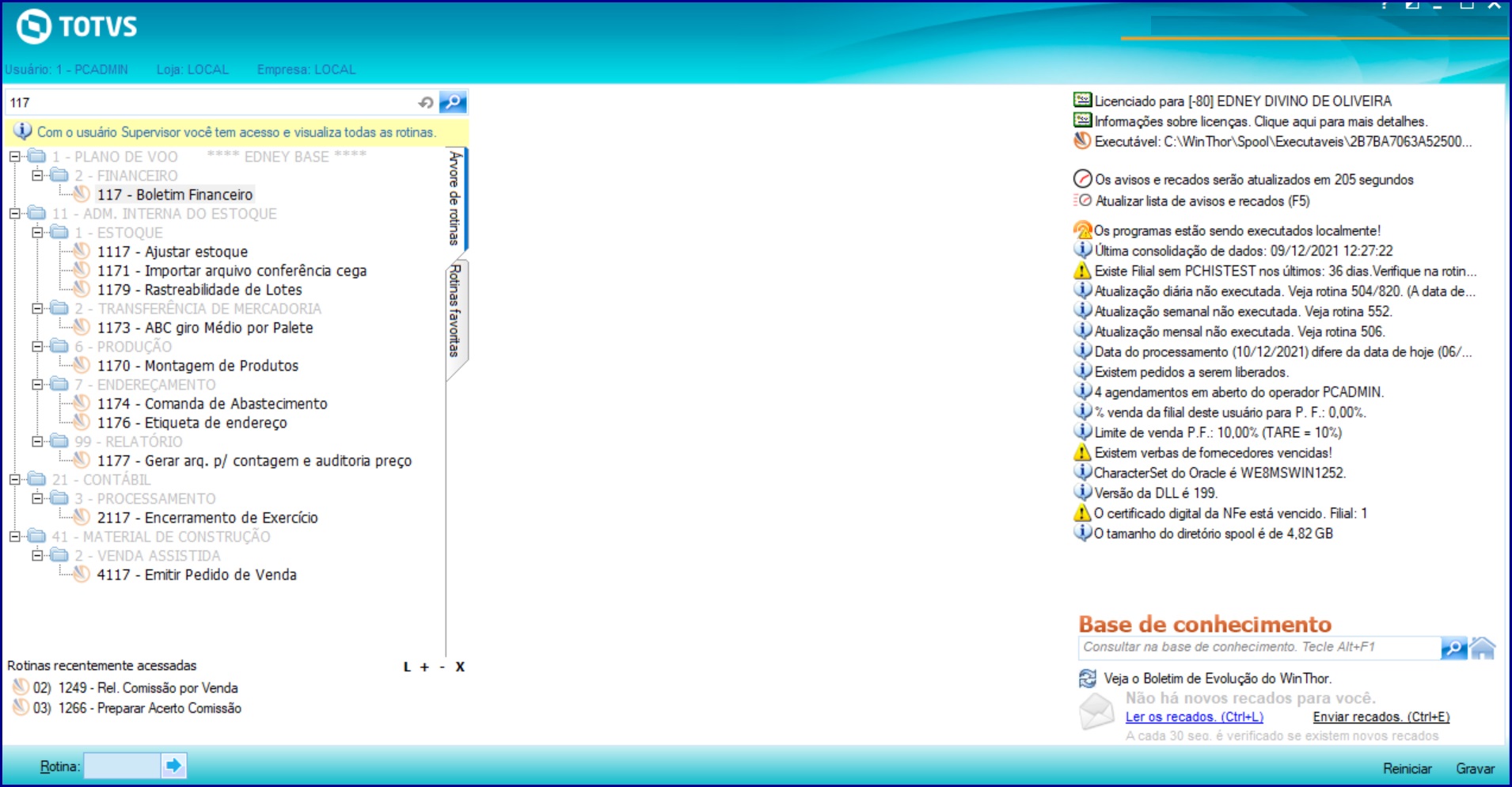The image size is (1512, 787).
Task: Click routine icon of 4117 Emitir Pedido de Venda
Action: (x=82, y=574)
